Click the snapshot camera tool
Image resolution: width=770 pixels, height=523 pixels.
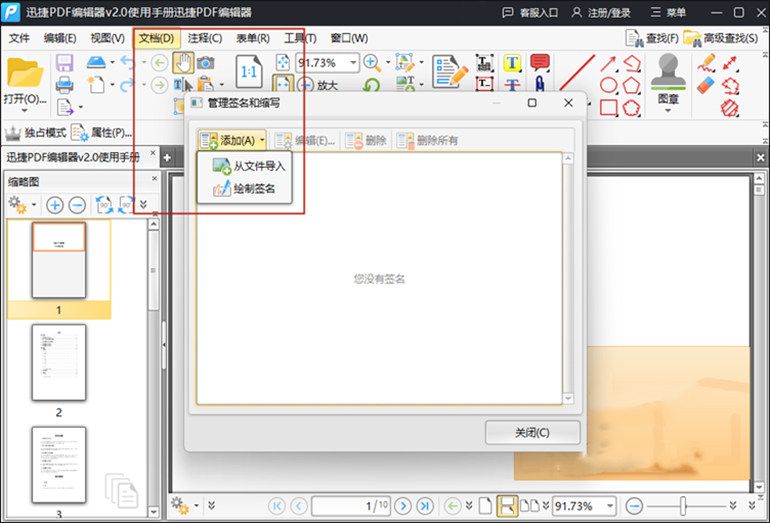pos(206,63)
